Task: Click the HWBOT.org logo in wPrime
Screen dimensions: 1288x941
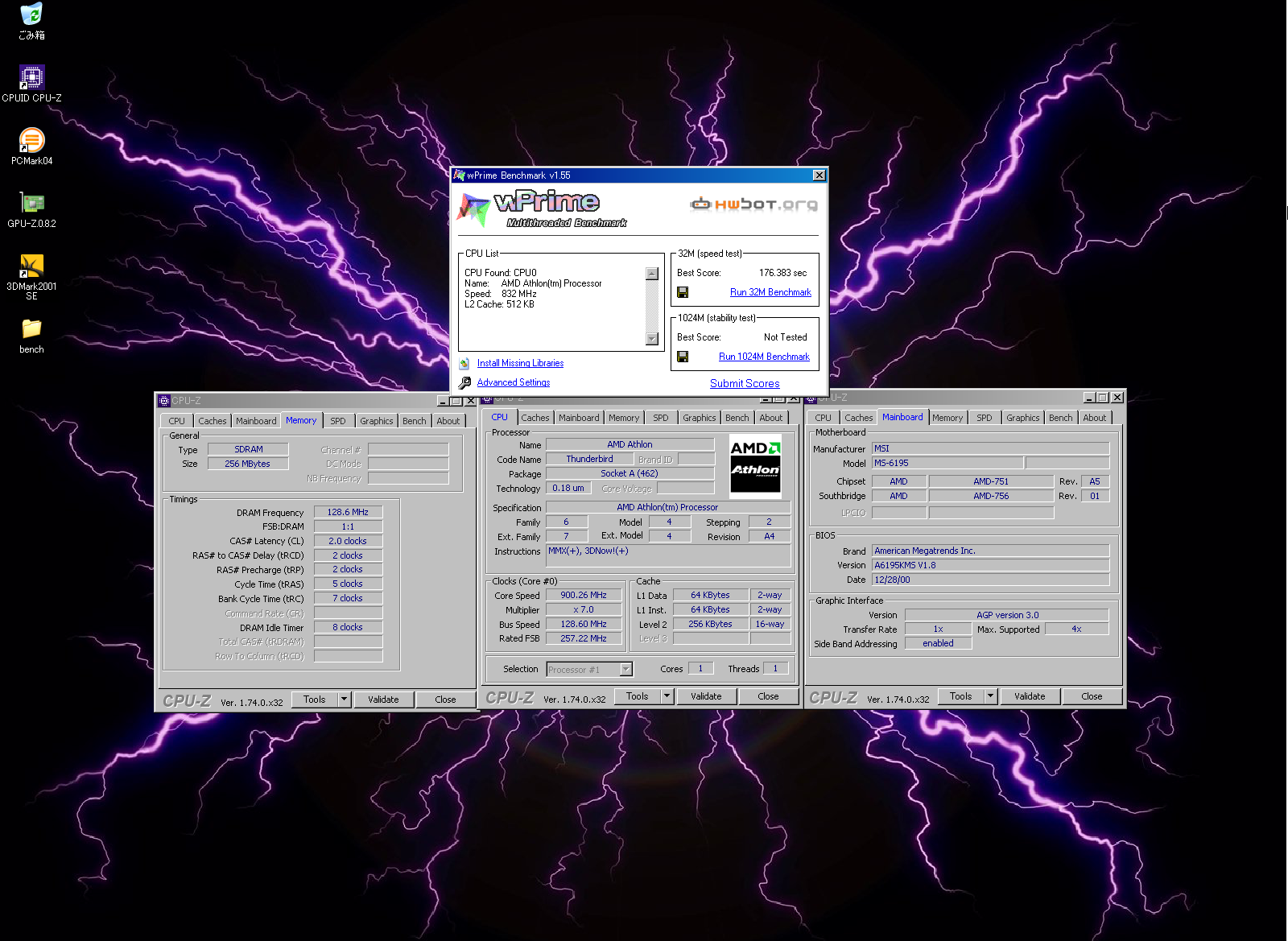Action: [x=753, y=204]
